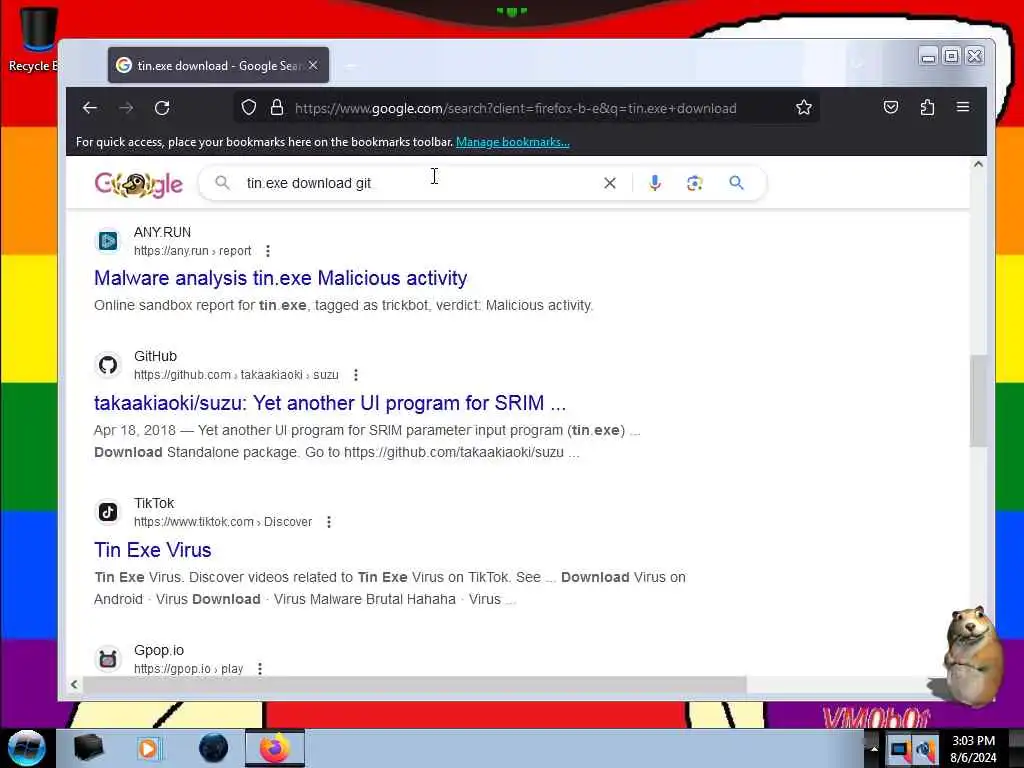1024x768 pixels.
Task: Go back using the browser back arrow
Action: point(90,108)
